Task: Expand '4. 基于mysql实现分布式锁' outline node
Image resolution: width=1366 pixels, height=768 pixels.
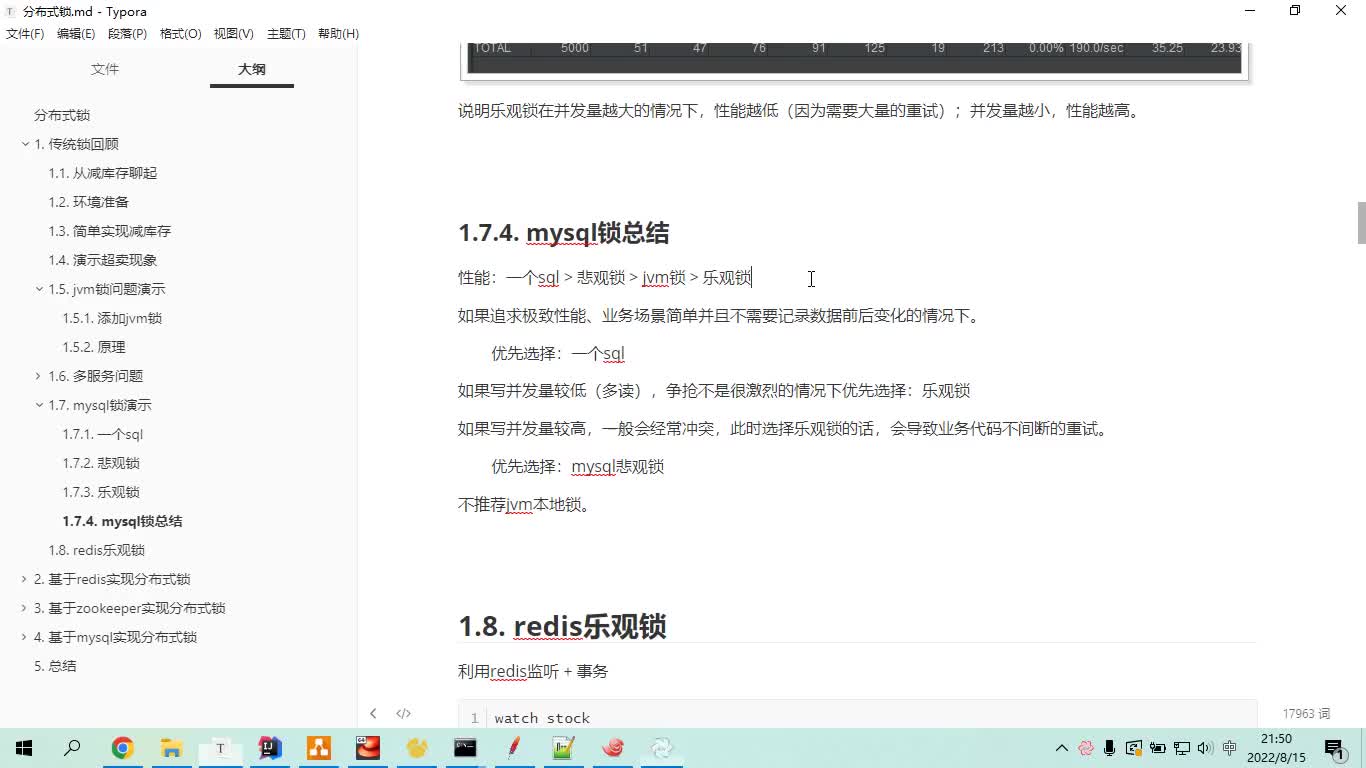Action: tap(24, 637)
